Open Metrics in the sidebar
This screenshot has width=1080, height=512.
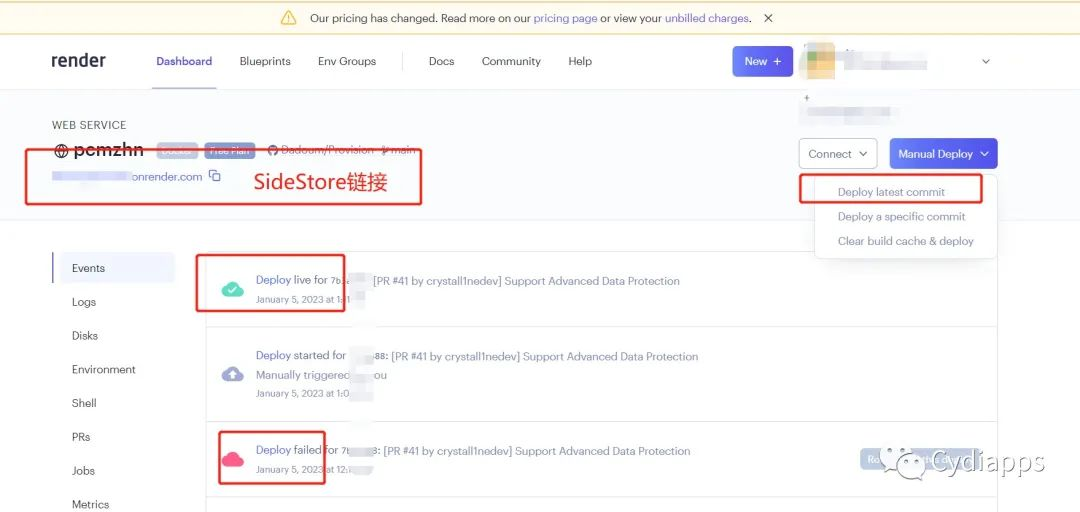[x=90, y=504]
